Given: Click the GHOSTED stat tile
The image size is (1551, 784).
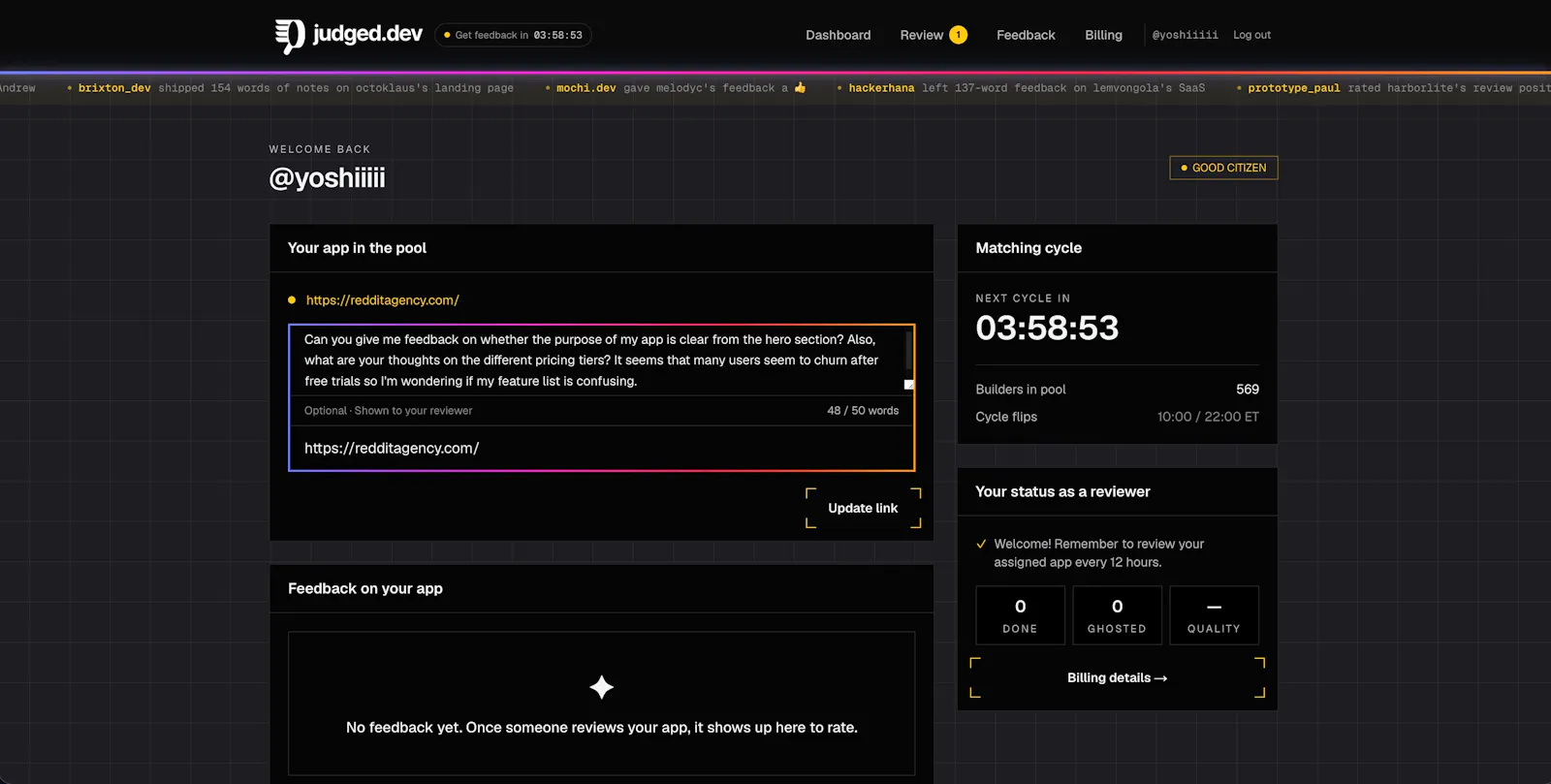Looking at the screenshot, I should (1117, 615).
